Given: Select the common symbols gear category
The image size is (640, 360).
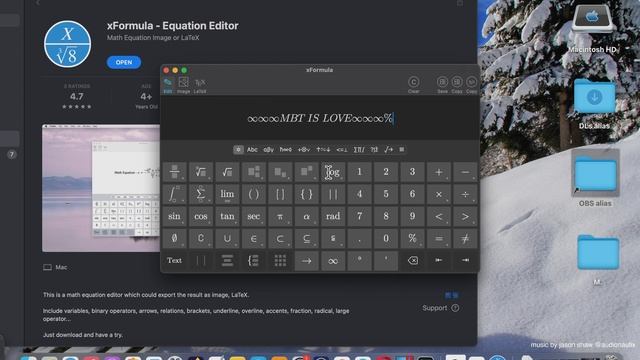Looking at the screenshot, I should coord(238,150).
